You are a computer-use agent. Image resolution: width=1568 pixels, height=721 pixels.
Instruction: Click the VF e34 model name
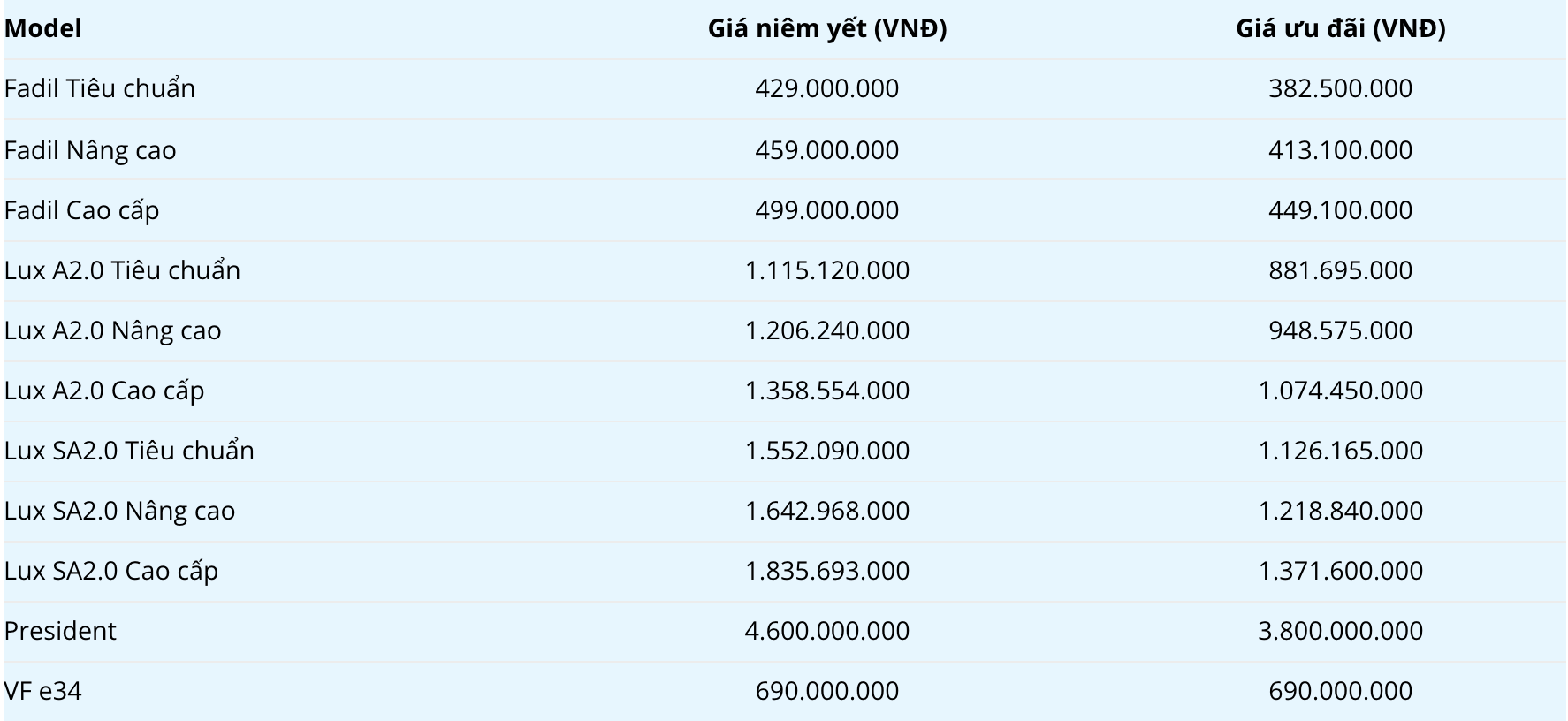[x=43, y=691]
